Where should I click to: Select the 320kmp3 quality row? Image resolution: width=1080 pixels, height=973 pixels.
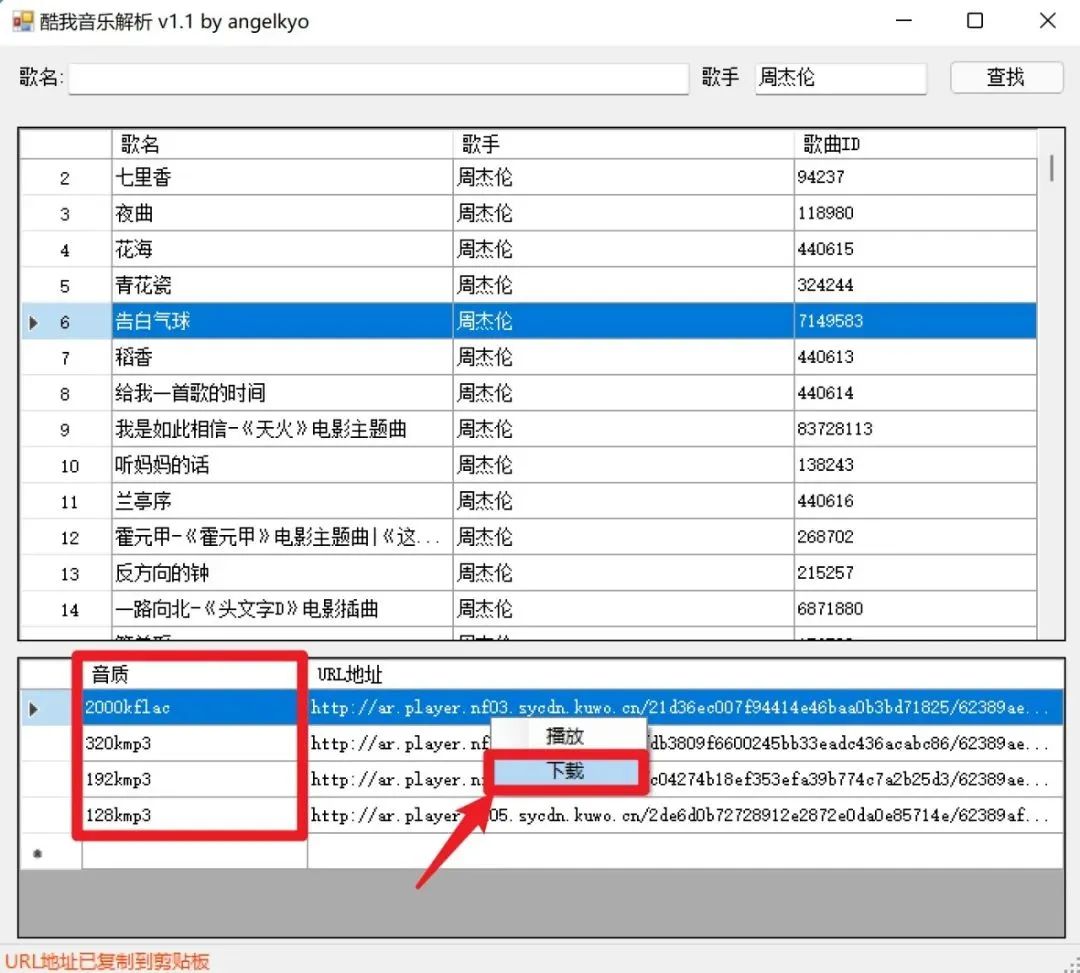point(190,744)
